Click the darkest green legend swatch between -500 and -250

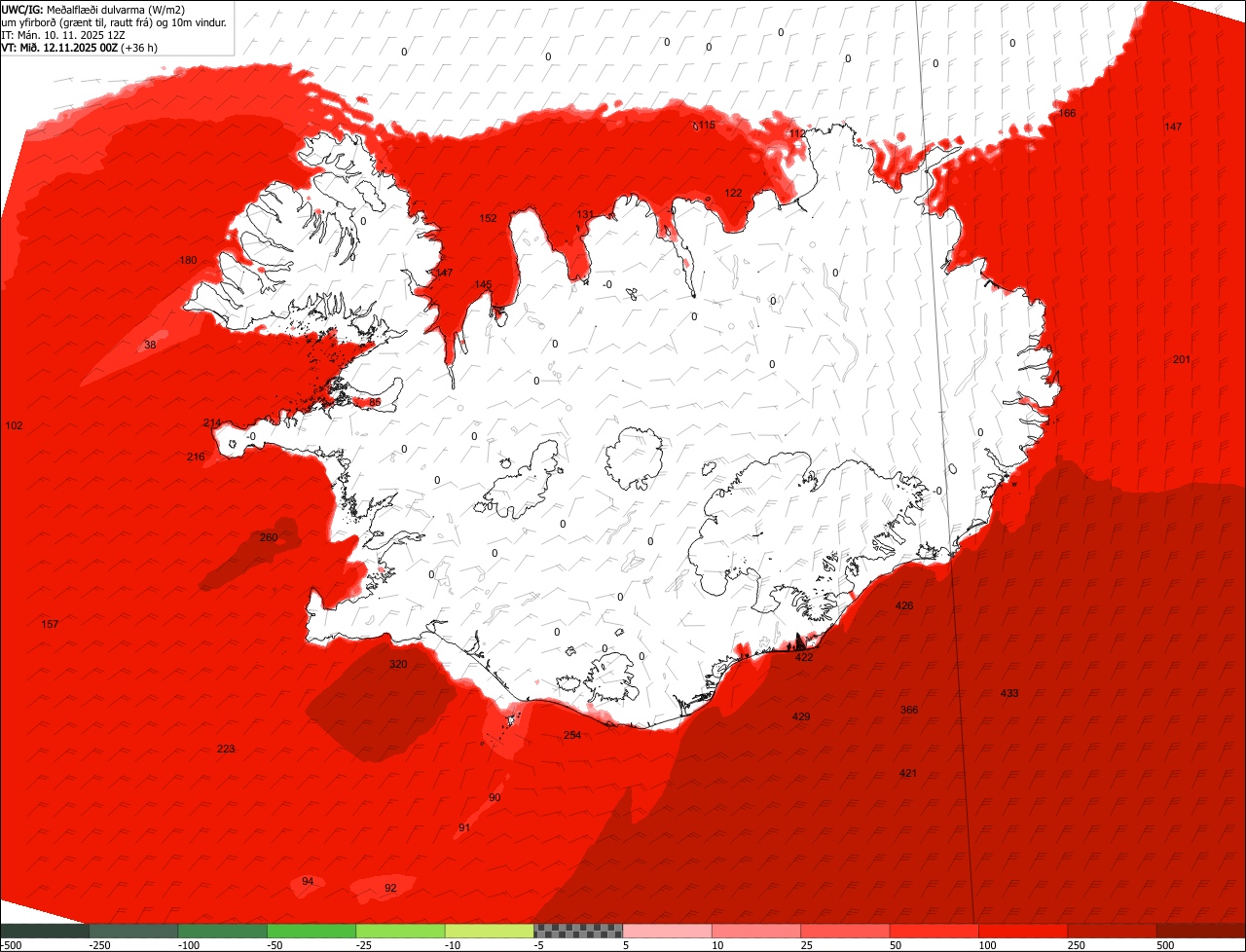coord(43,931)
